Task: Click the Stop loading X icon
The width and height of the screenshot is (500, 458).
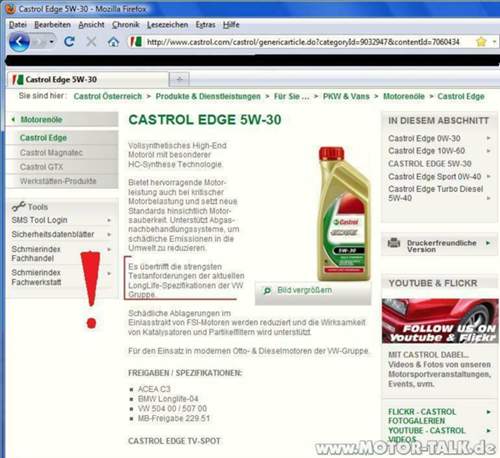Action: click(x=91, y=42)
